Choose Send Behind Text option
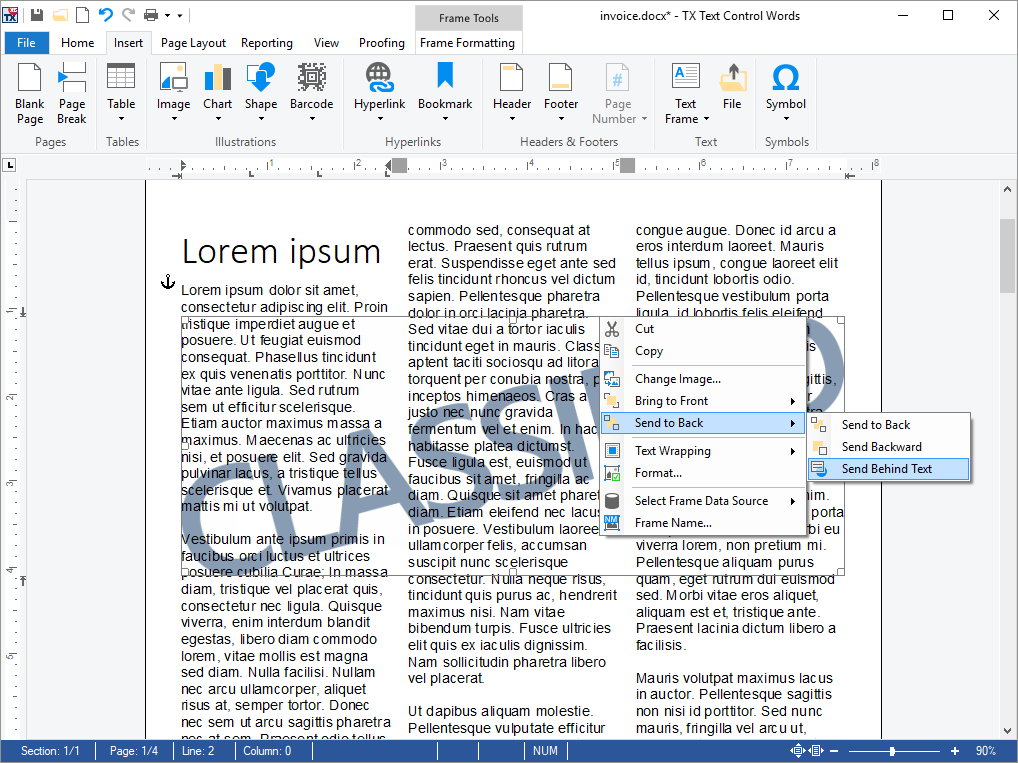The image size is (1018, 763). click(x=886, y=469)
